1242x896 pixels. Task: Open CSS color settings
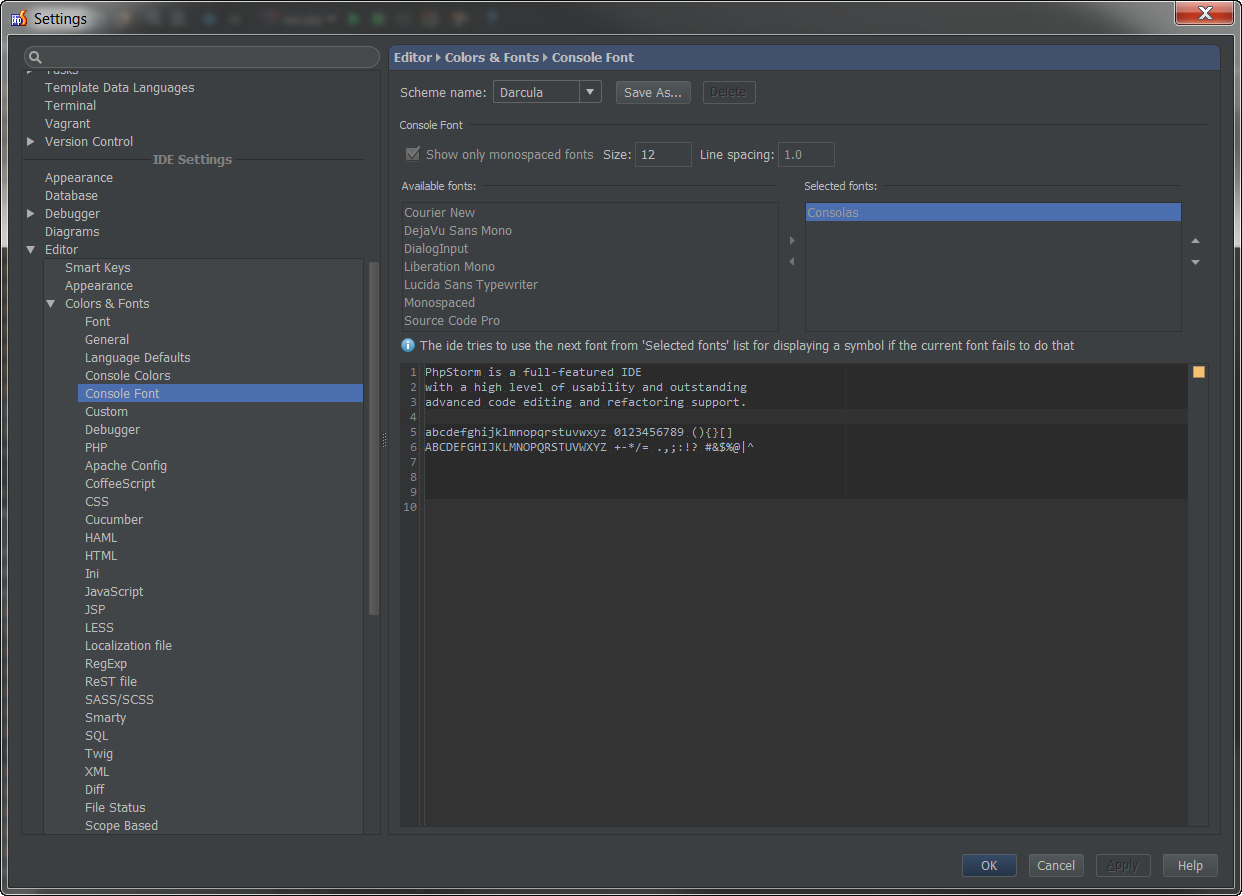[x=97, y=502]
